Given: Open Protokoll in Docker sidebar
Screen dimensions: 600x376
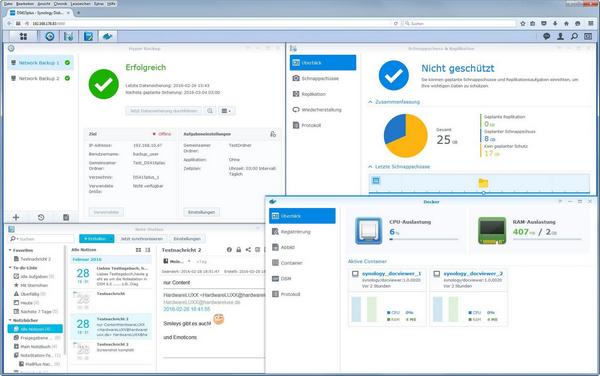Looking at the screenshot, I should [302, 295].
